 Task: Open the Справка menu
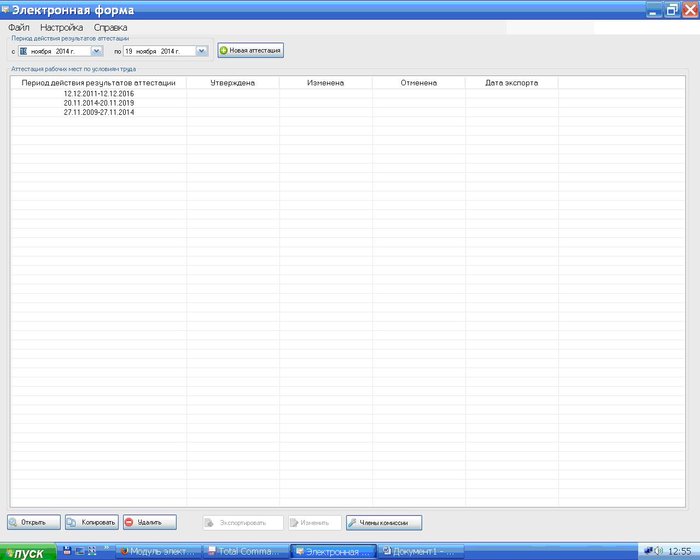110,27
